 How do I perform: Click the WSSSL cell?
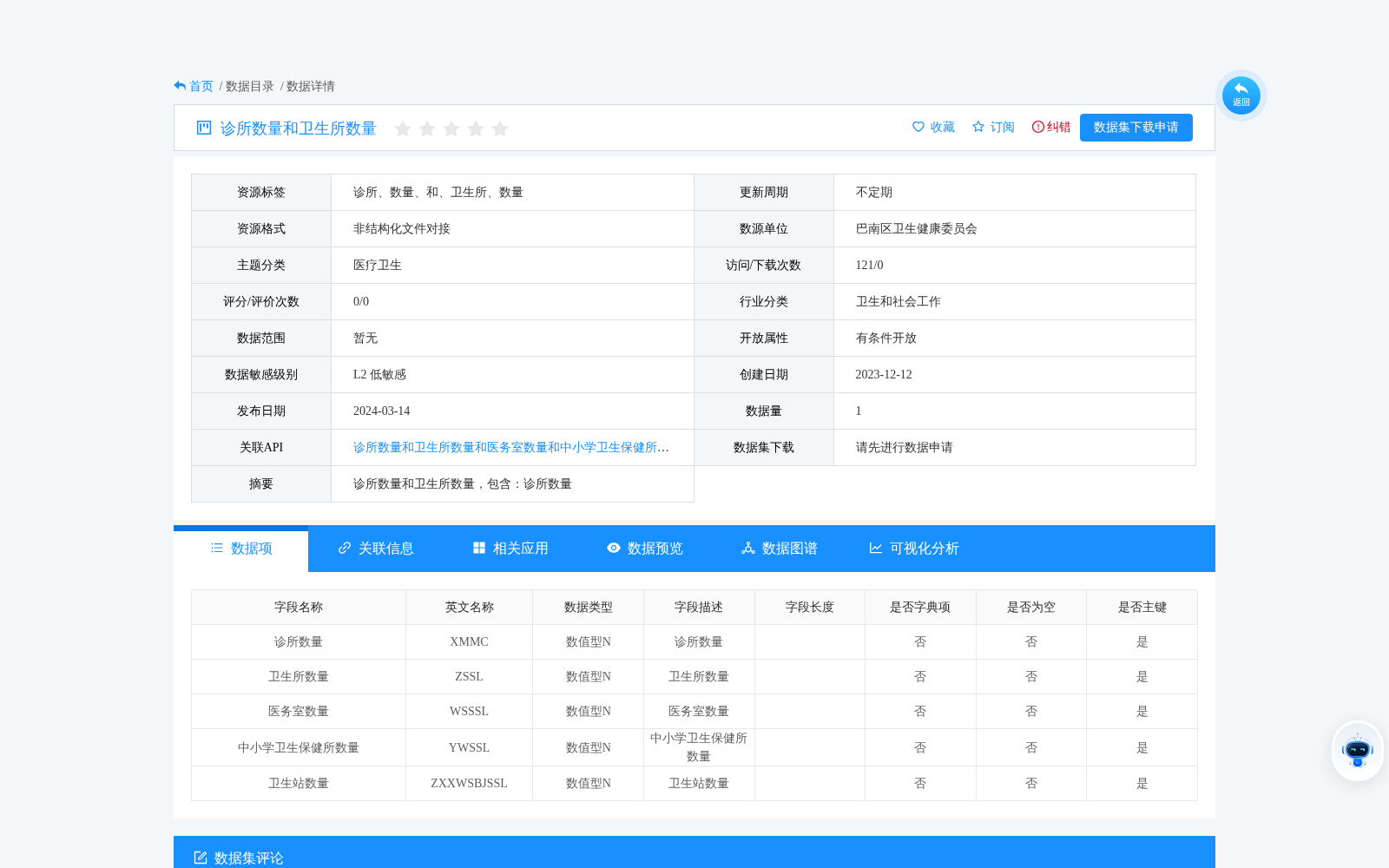(470, 711)
